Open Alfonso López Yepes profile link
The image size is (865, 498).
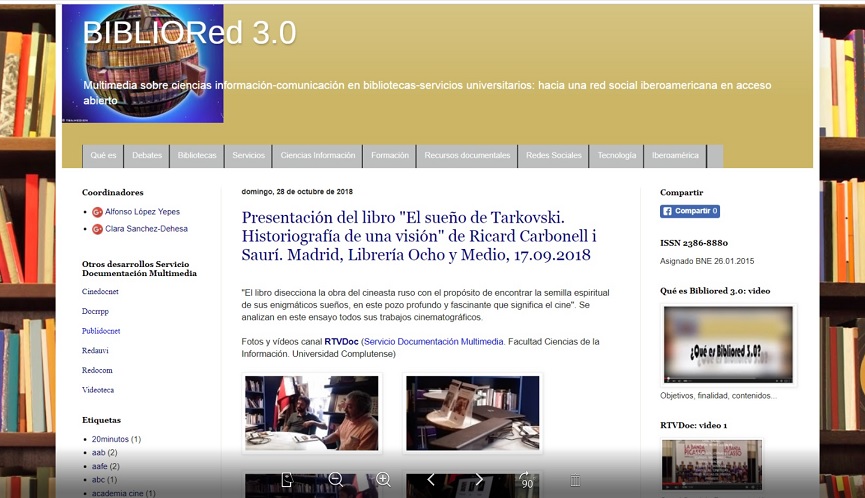click(x=142, y=212)
